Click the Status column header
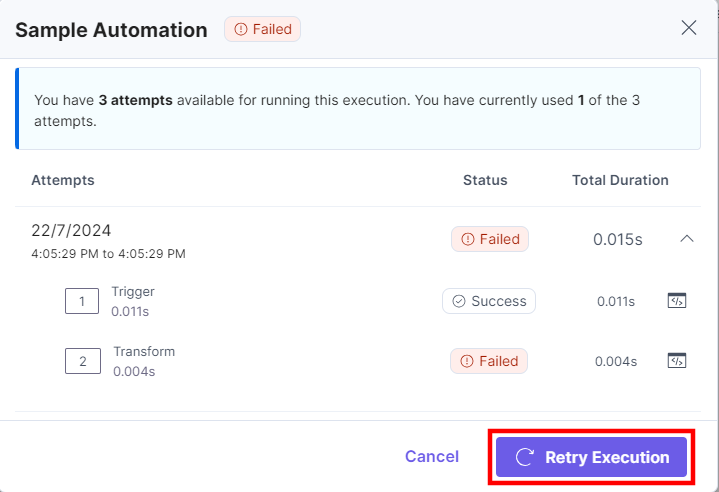Screen dimensions: 719x492 (x=485, y=180)
